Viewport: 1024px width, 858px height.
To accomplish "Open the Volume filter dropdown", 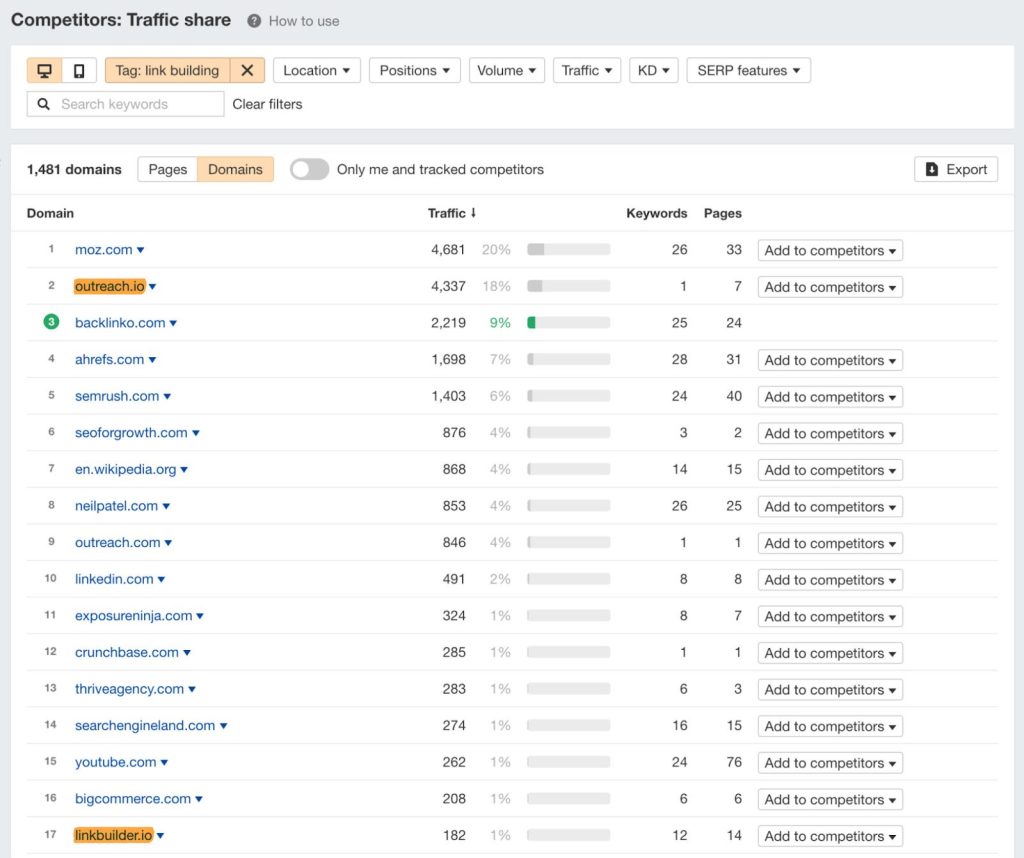I will [x=505, y=70].
